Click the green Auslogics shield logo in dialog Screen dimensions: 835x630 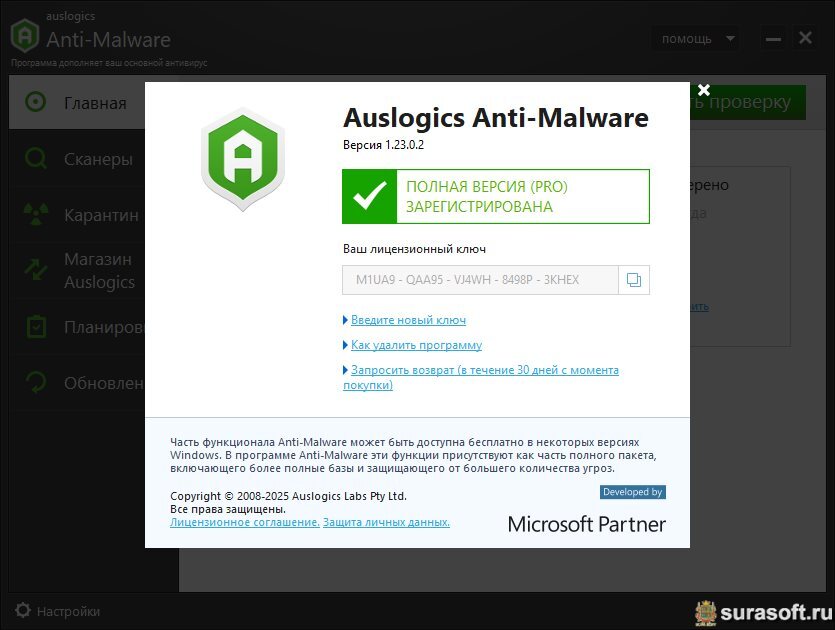[x=243, y=159]
